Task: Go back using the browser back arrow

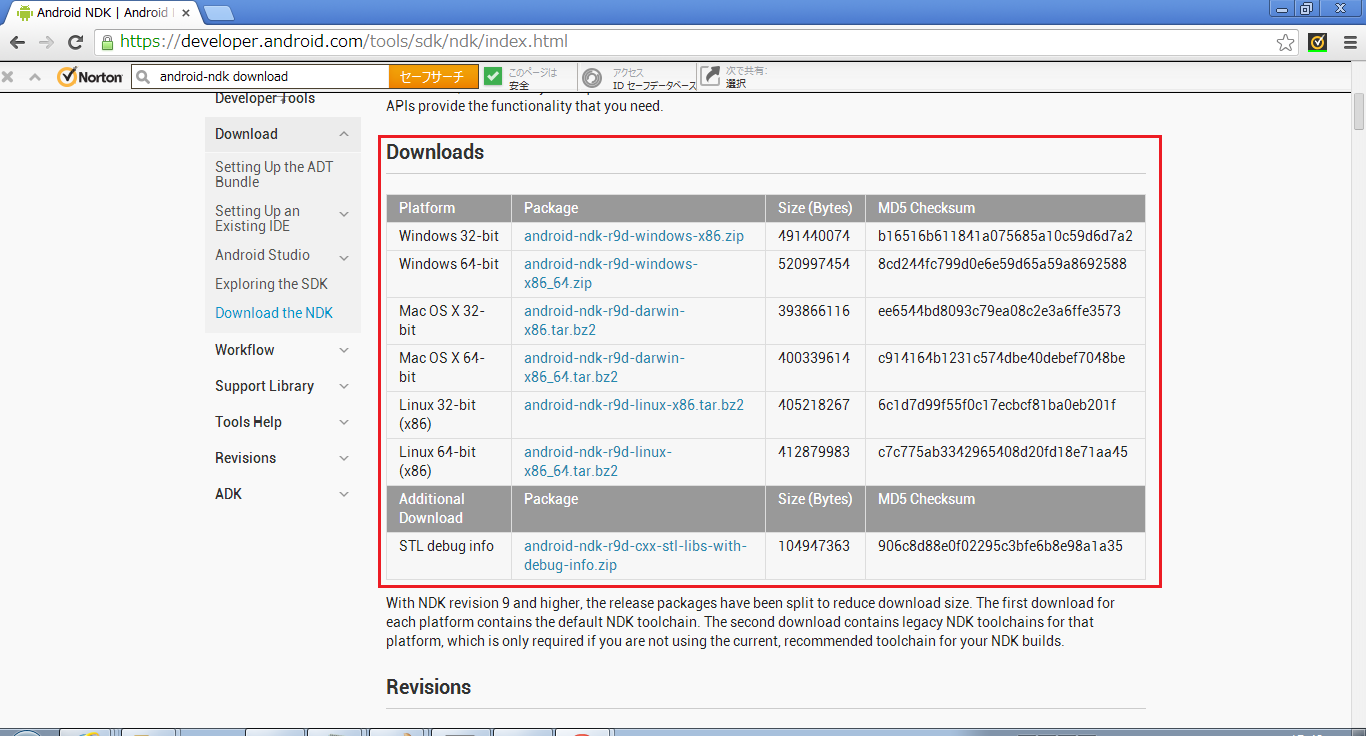Action: coord(17,42)
